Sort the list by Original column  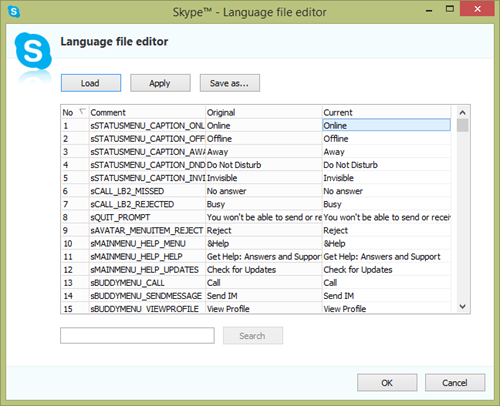[263, 113]
